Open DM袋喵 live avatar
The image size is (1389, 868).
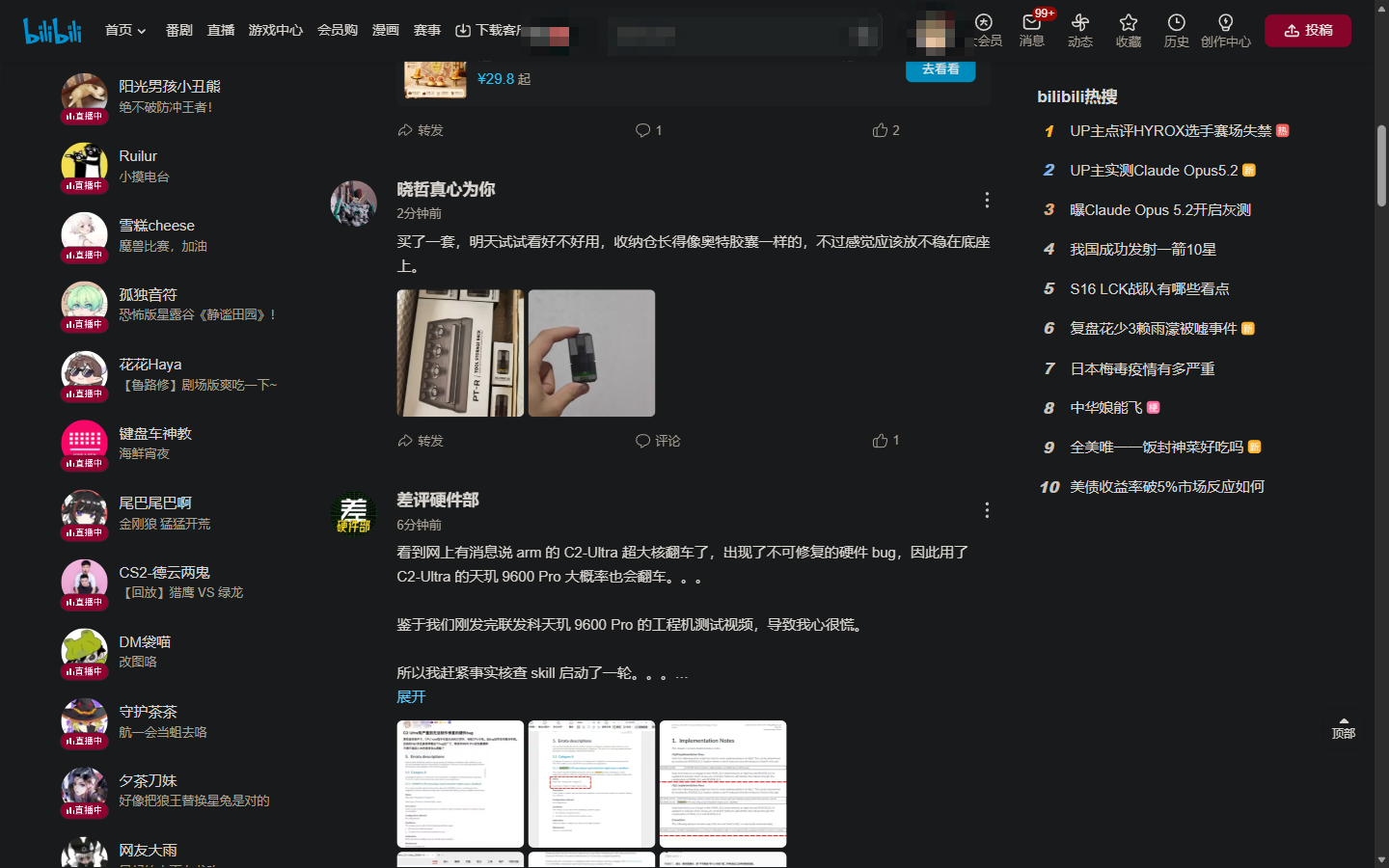click(x=84, y=653)
